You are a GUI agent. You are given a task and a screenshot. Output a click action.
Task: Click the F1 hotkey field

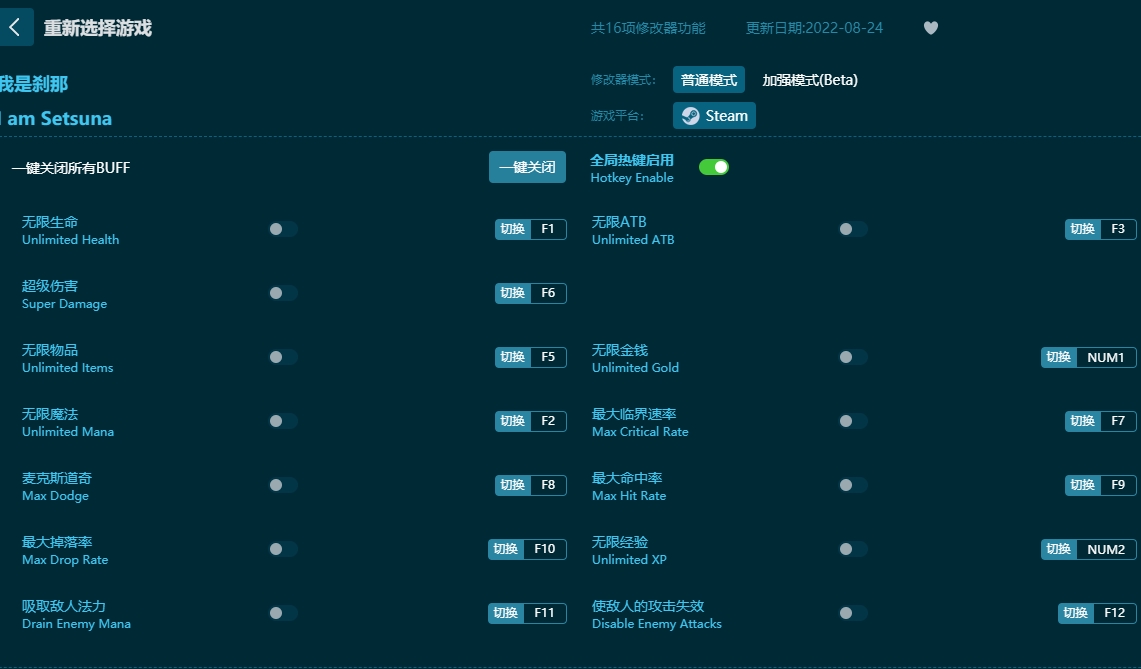(548, 229)
